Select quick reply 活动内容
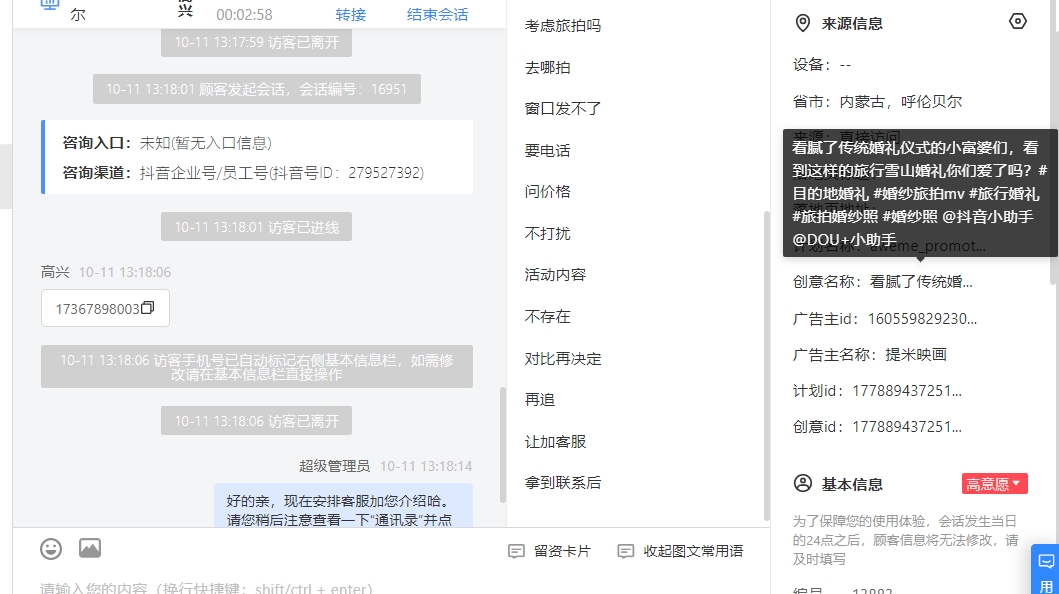Viewport: 1059px width, 594px height. [555, 275]
